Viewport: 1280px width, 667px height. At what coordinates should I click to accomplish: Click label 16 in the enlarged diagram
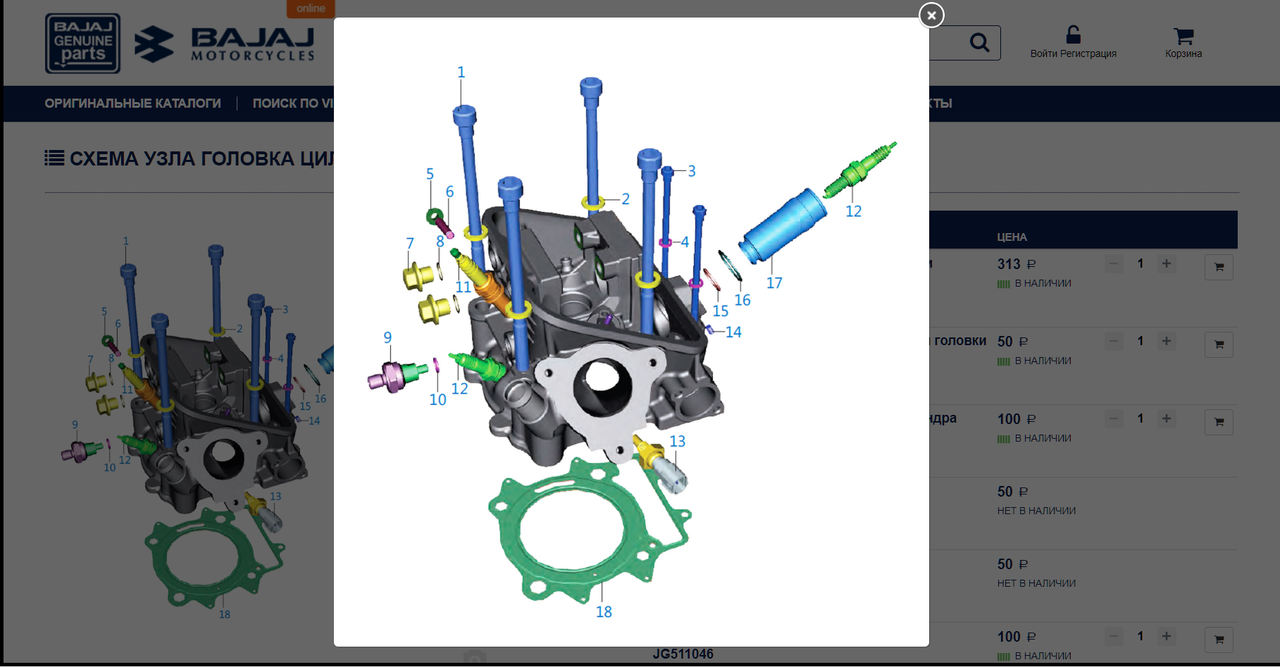click(742, 300)
